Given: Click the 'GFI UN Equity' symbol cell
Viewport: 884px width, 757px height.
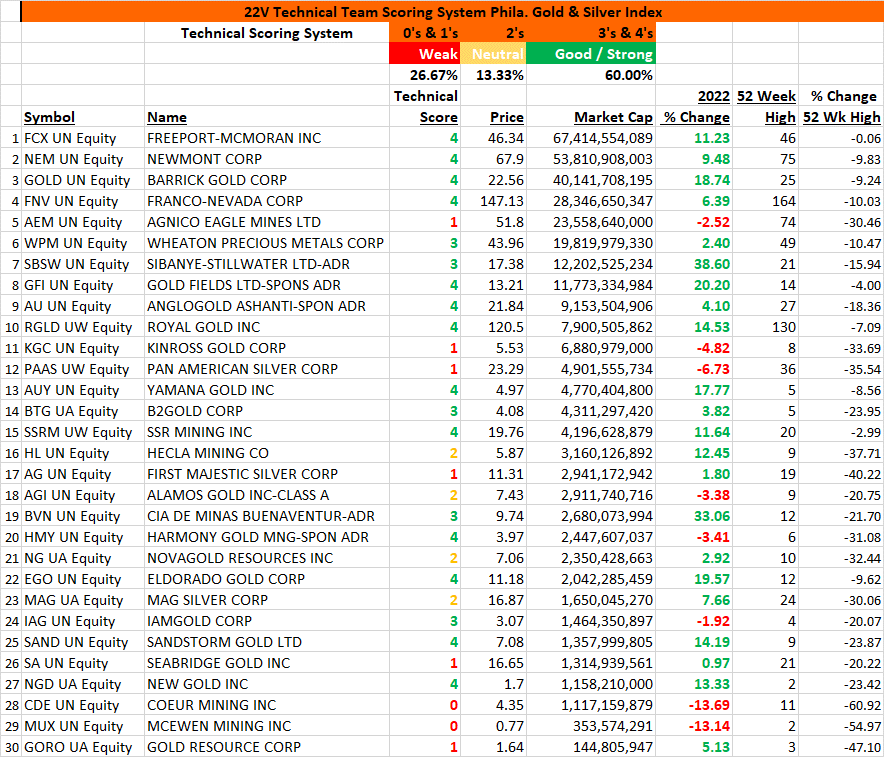Looking at the screenshot, I should point(83,285).
